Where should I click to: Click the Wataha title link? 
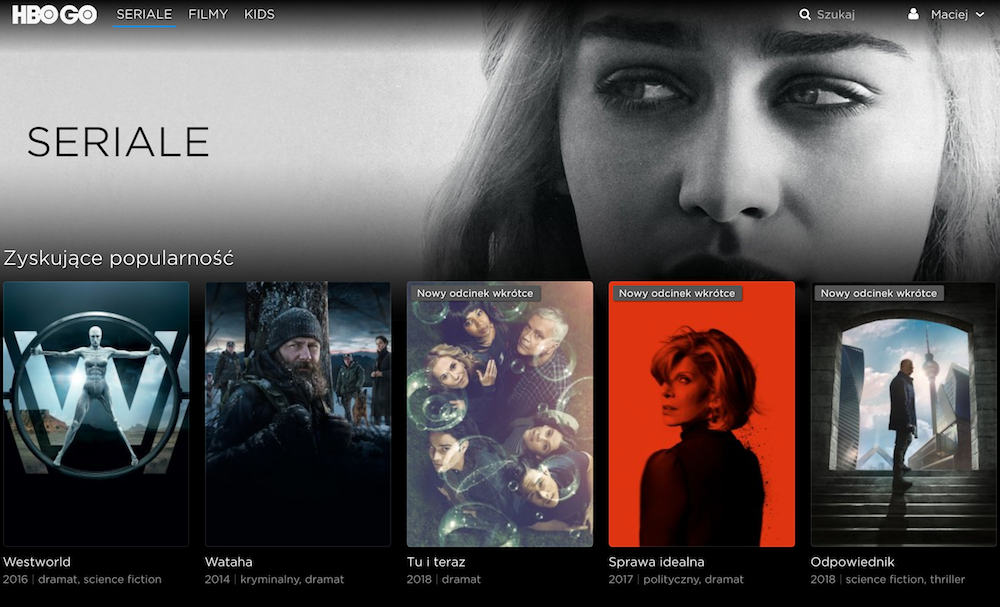pyautogui.click(x=228, y=562)
